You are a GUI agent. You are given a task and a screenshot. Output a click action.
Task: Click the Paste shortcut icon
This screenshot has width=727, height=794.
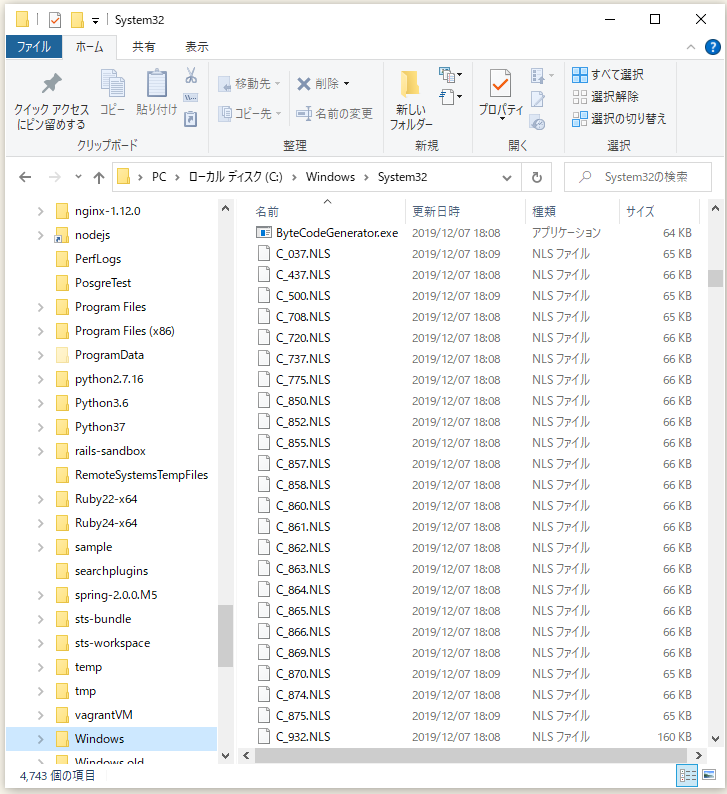190,119
